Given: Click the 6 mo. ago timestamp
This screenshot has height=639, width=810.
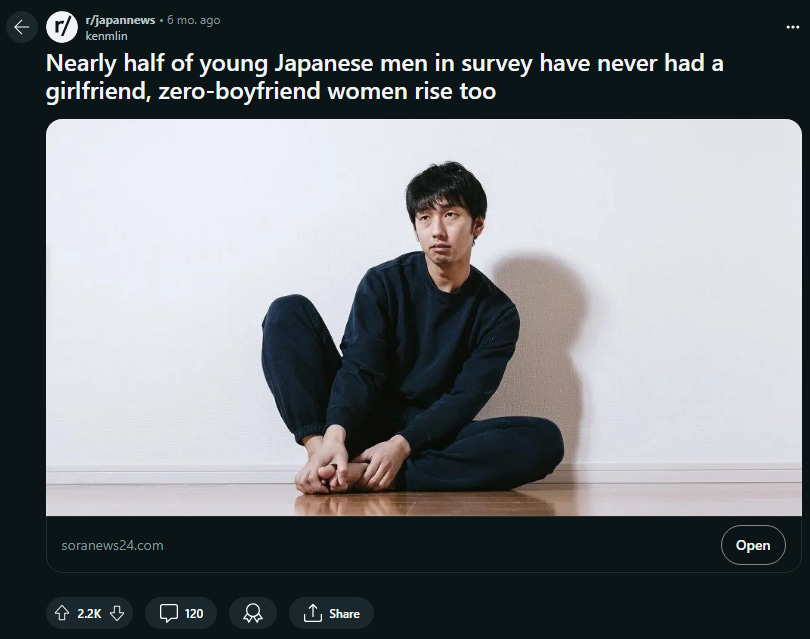Looking at the screenshot, I should (x=193, y=20).
